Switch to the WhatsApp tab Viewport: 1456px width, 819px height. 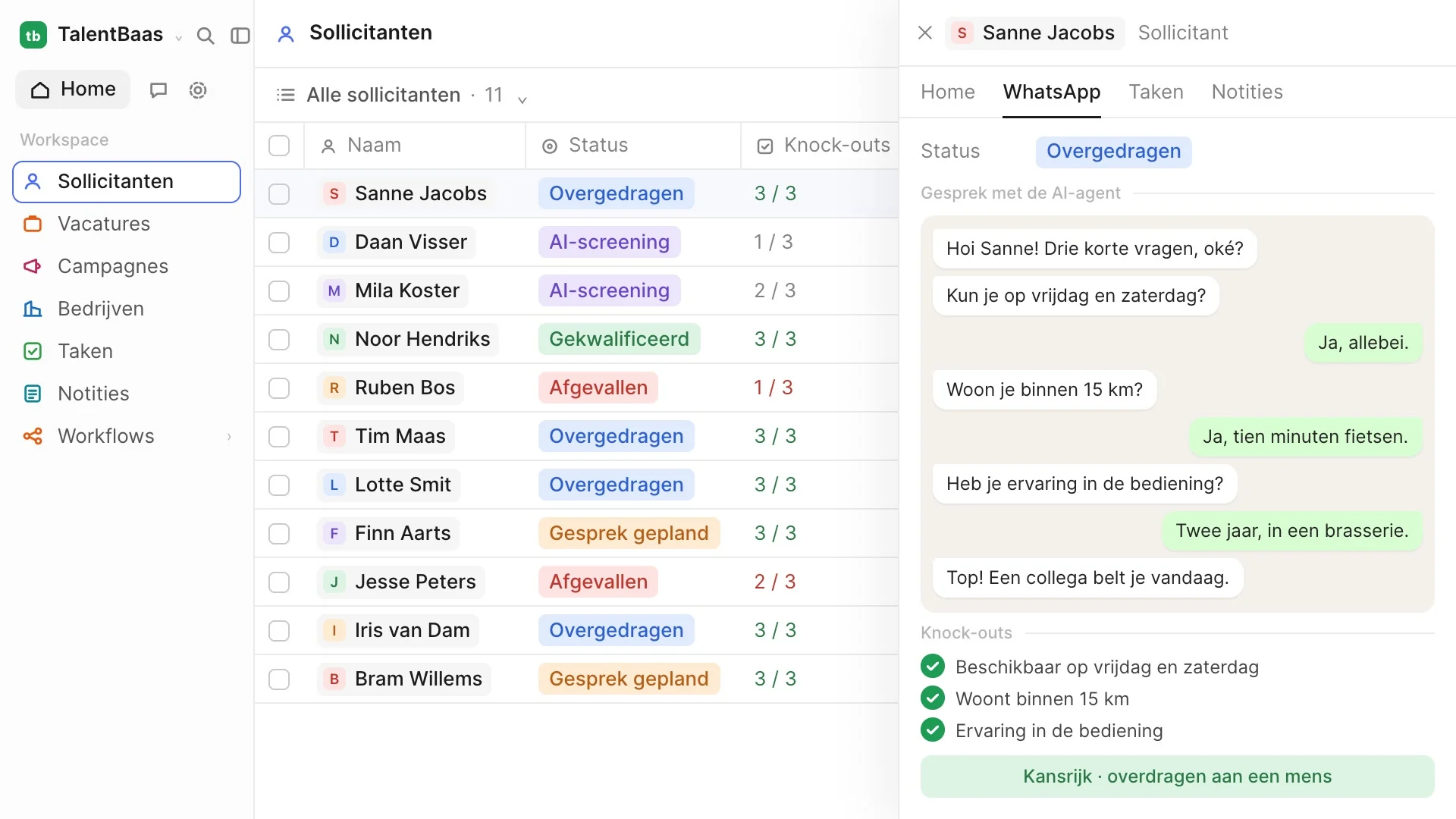pyautogui.click(x=1051, y=92)
